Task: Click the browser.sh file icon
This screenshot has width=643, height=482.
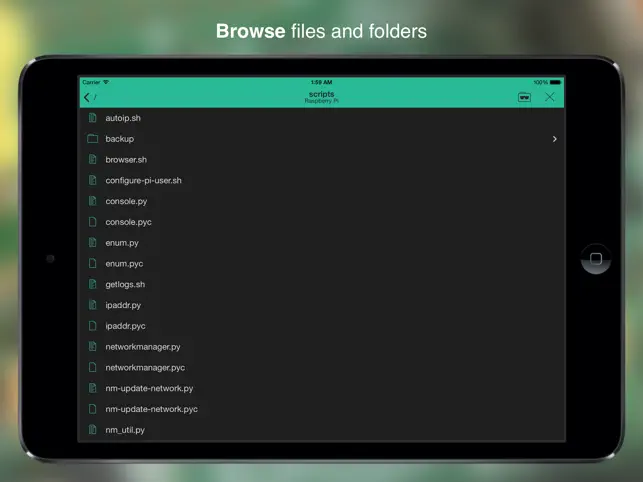Action: [x=93, y=160]
